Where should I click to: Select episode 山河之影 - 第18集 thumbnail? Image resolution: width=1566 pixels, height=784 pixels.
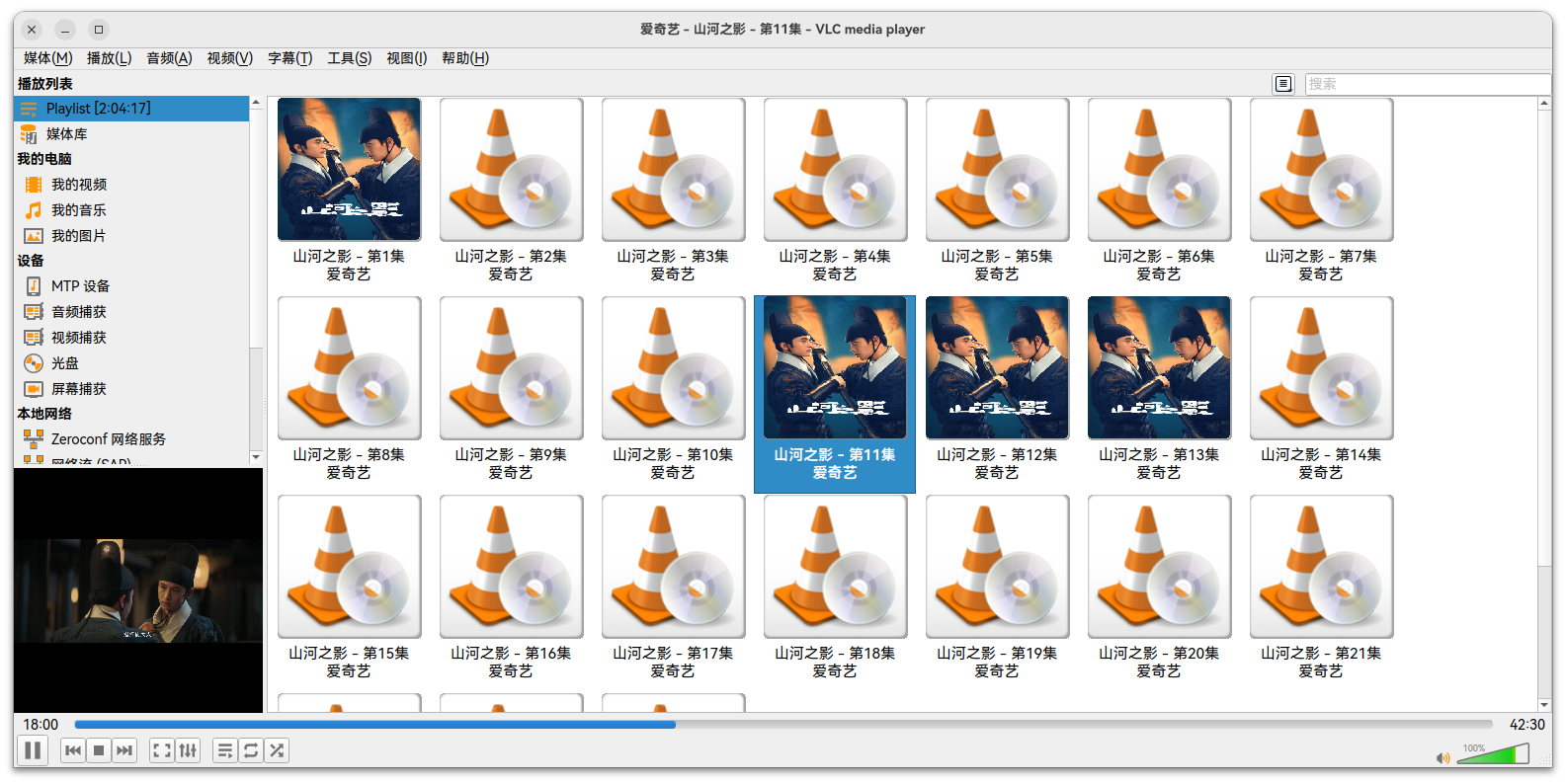click(835, 566)
